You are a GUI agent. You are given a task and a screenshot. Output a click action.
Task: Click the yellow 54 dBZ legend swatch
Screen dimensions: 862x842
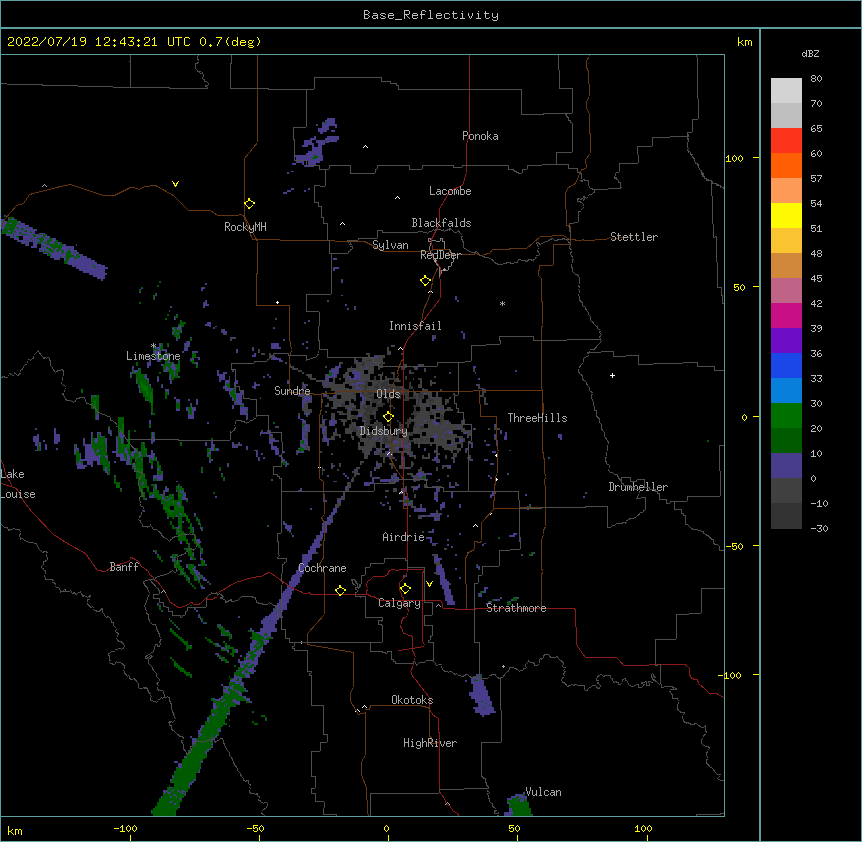click(x=786, y=215)
